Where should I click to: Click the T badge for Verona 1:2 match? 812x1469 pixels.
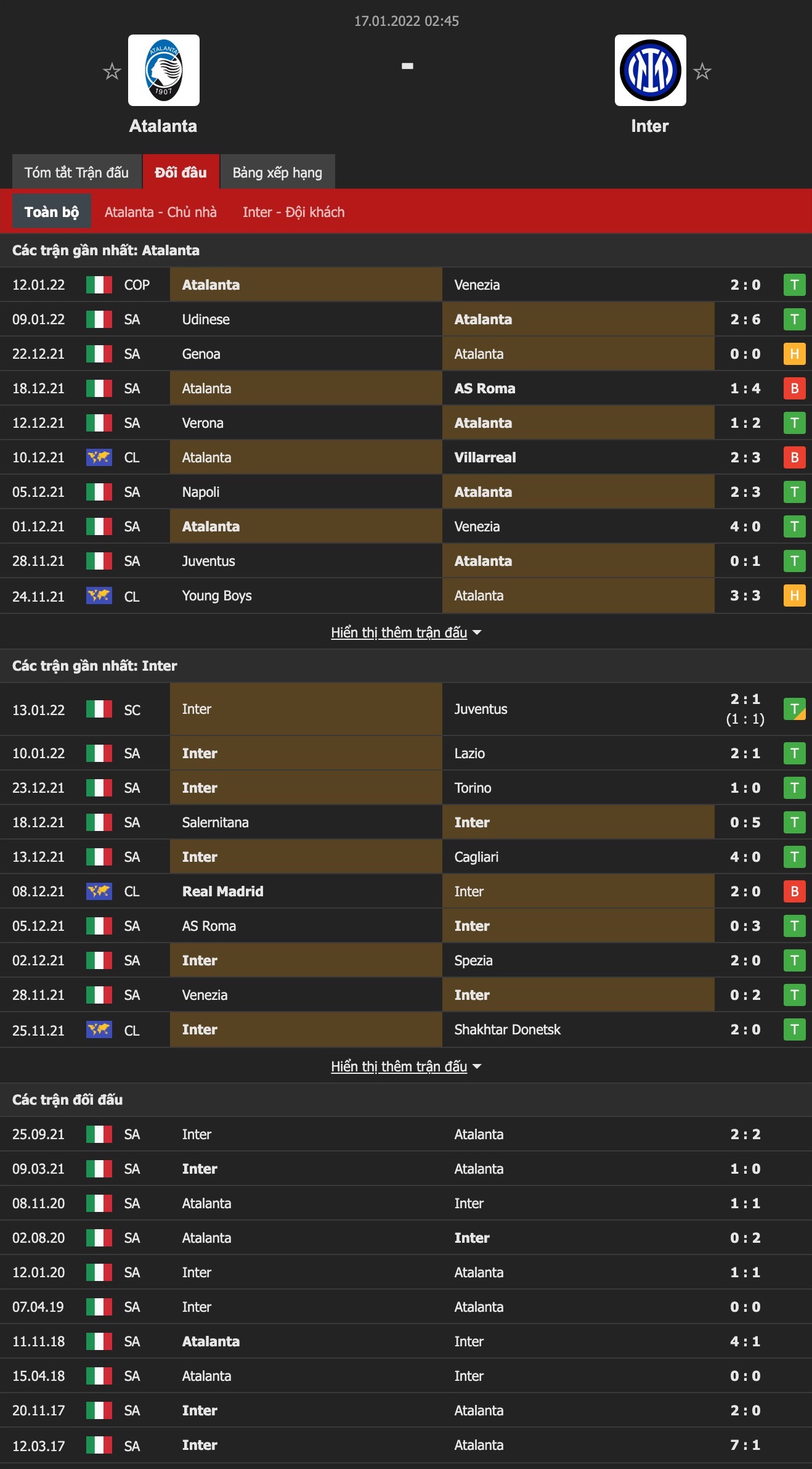coord(795,423)
